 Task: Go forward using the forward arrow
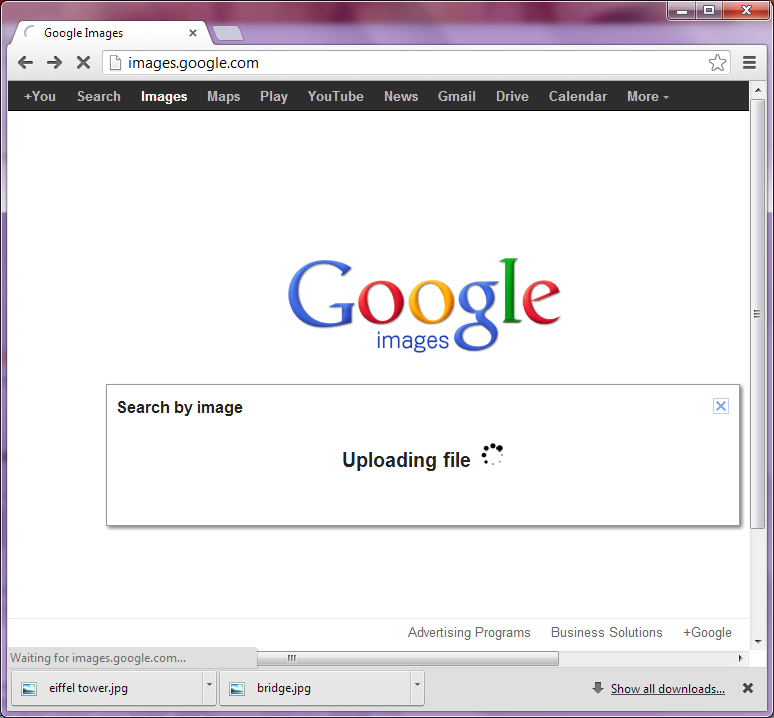tap(54, 63)
